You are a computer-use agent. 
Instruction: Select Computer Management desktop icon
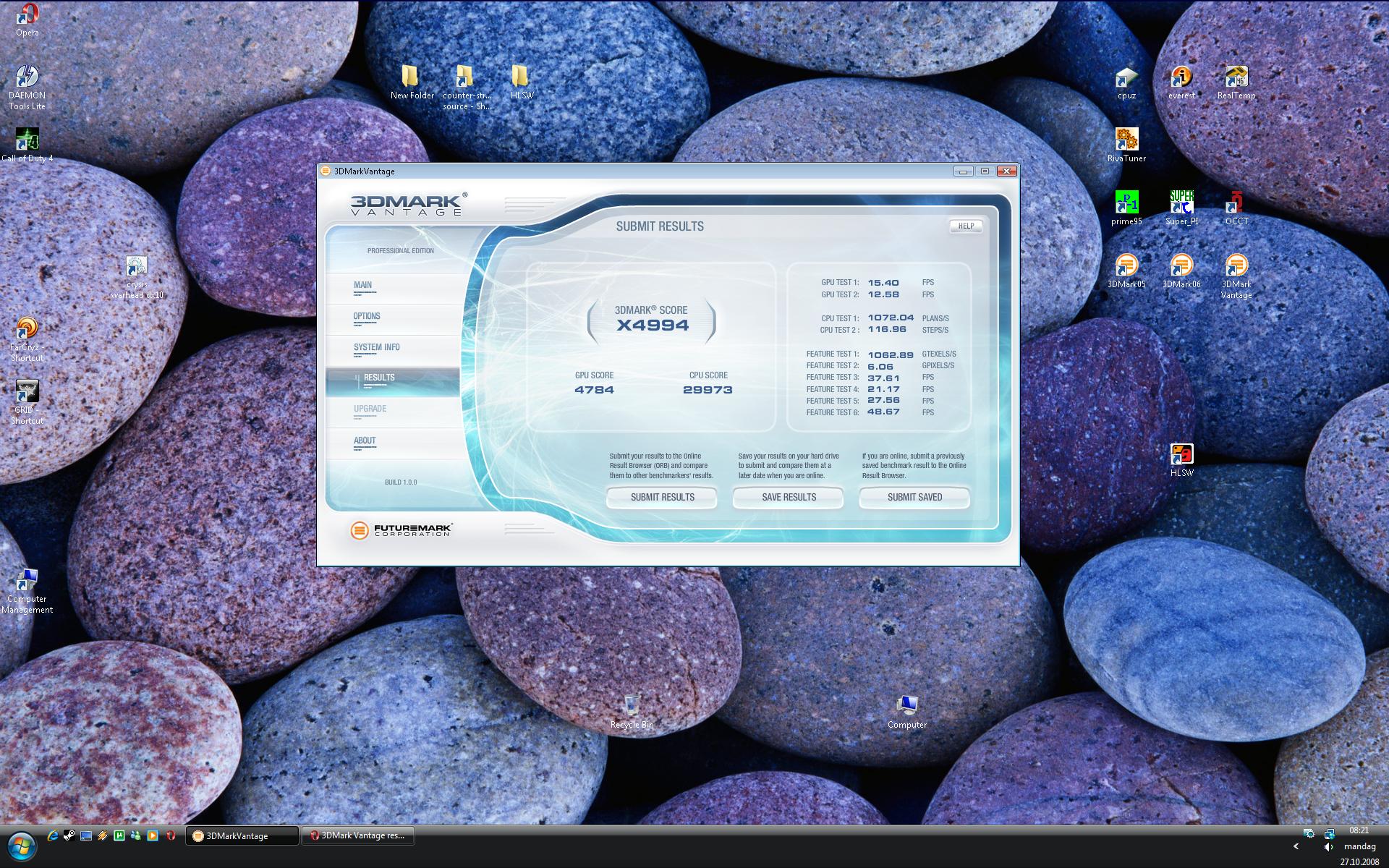click(x=27, y=591)
